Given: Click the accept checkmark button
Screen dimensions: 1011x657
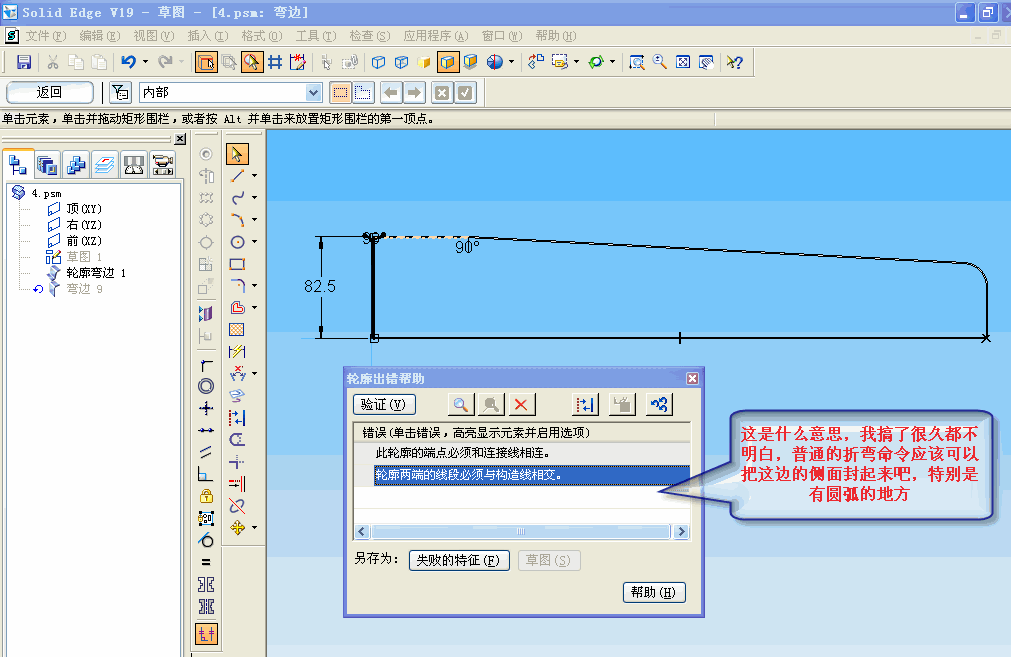Looking at the screenshot, I should [465, 92].
